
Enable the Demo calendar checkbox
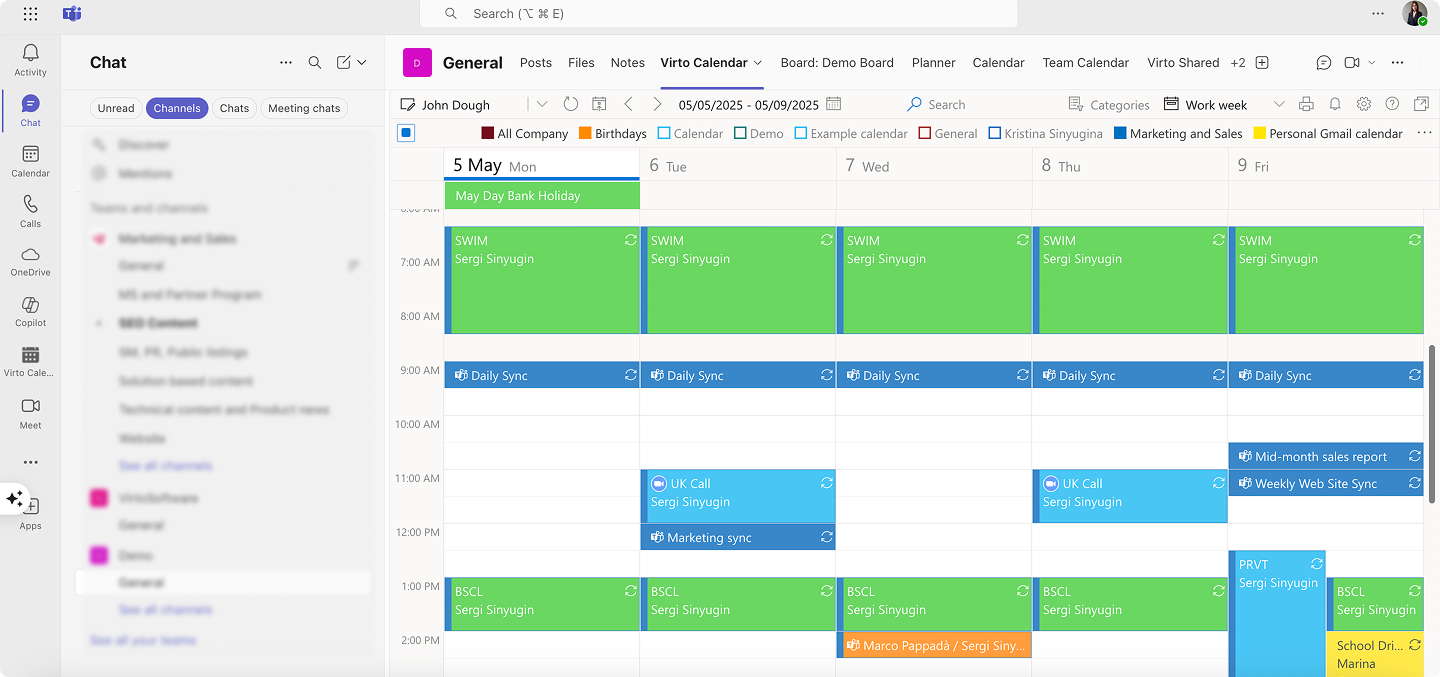click(x=740, y=133)
